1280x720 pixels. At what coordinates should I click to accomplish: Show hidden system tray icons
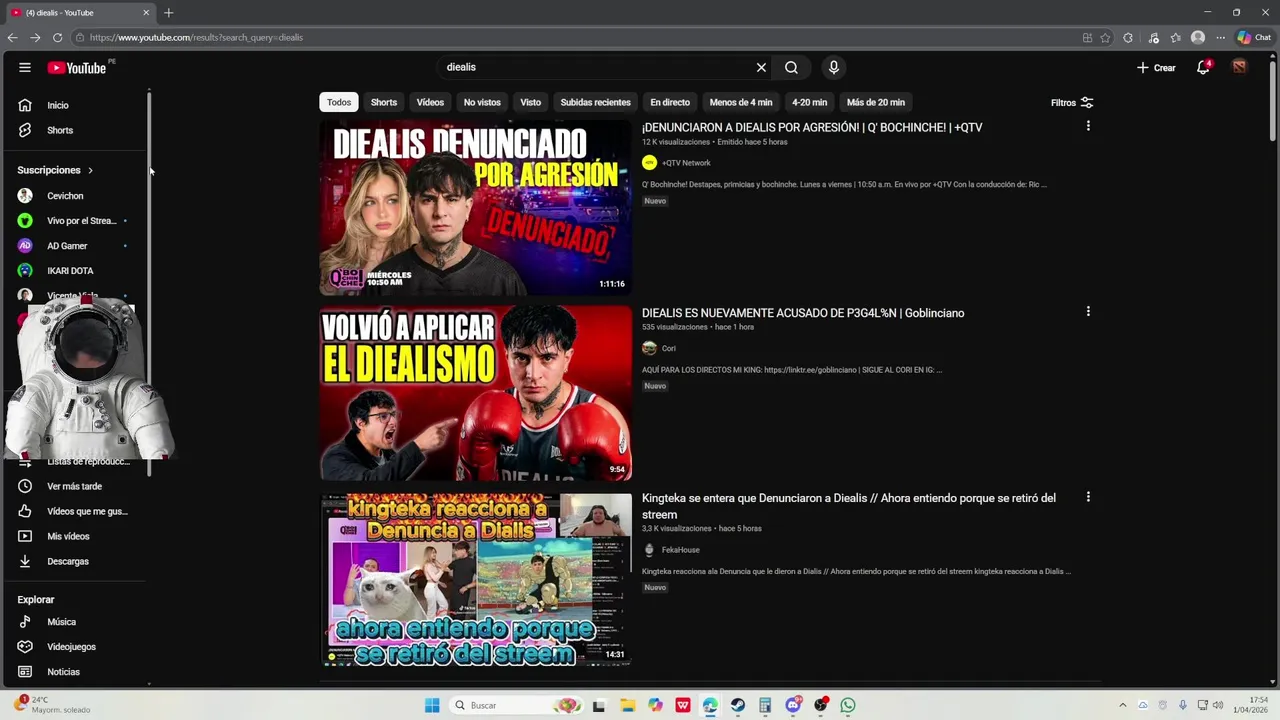(1122, 705)
